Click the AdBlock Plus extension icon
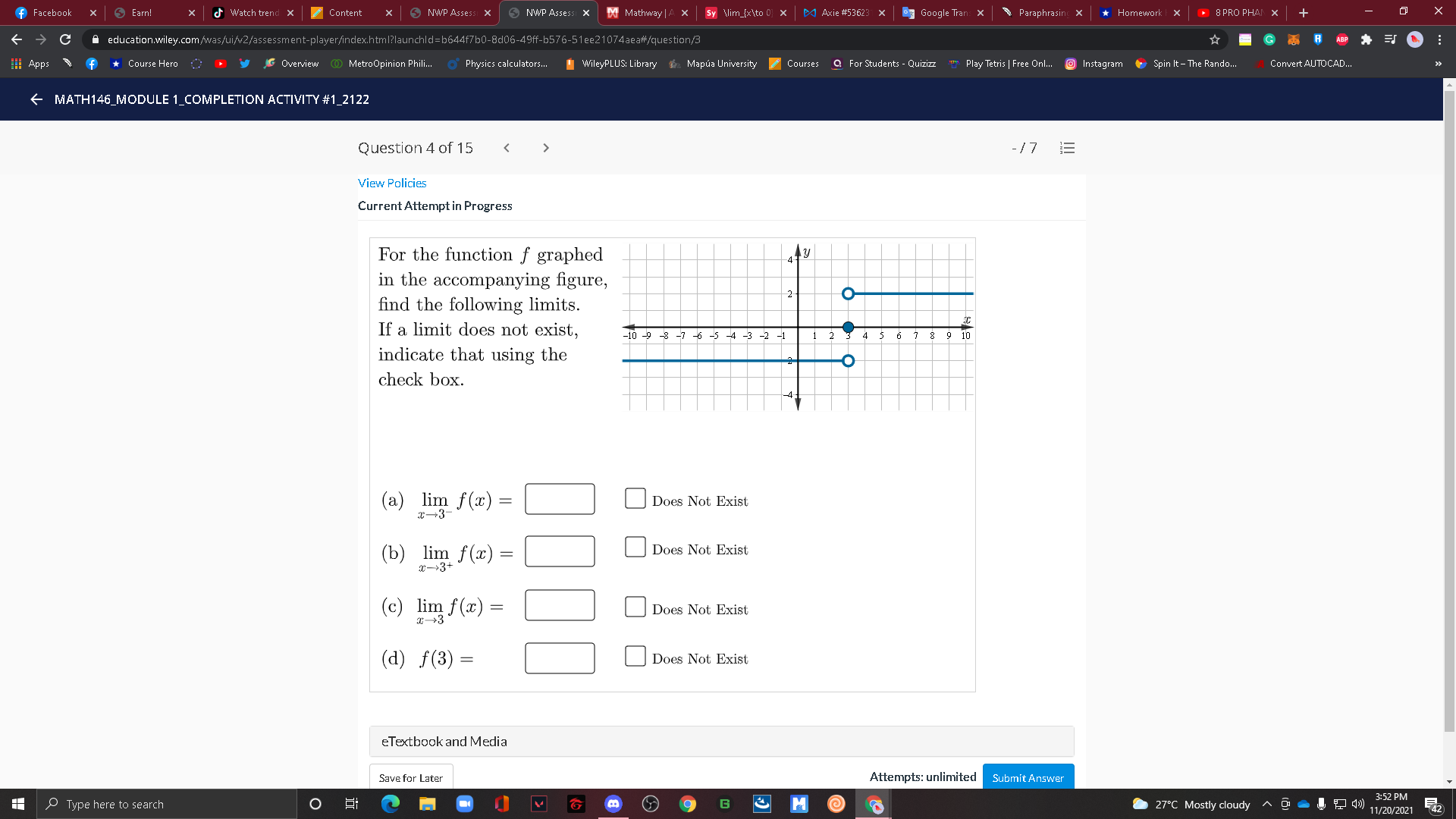This screenshot has height=819, width=1456. pyautogui.click(x=1342, y=39)
